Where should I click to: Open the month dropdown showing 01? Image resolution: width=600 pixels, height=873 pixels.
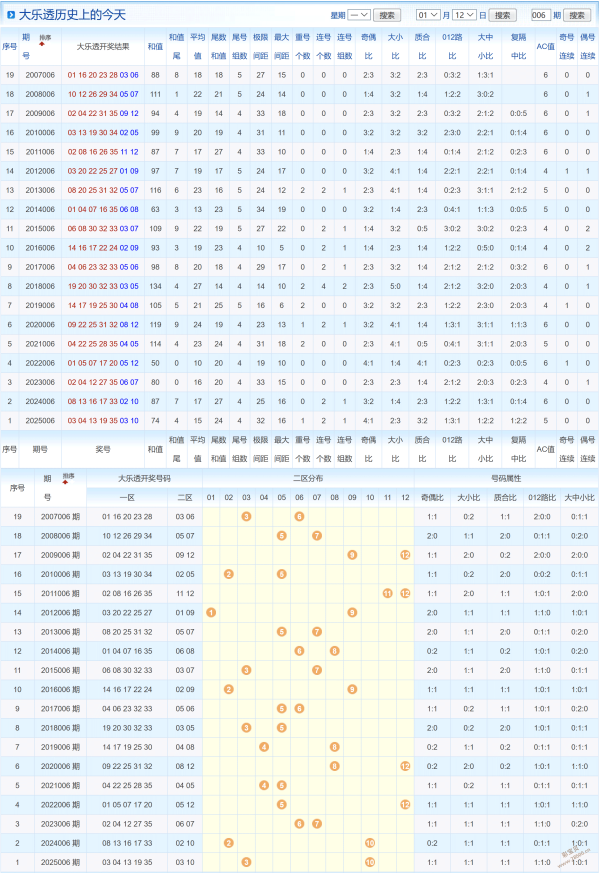(427, 15)
